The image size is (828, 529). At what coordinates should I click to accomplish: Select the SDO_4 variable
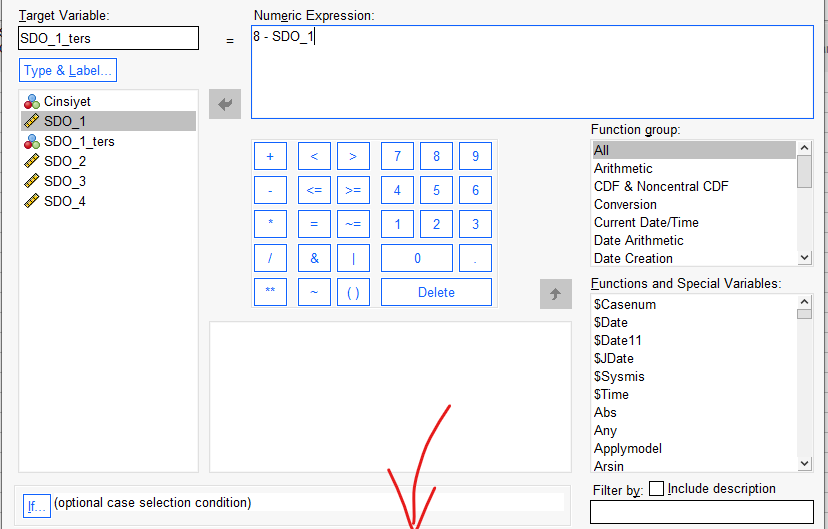[x=108, y=201]
